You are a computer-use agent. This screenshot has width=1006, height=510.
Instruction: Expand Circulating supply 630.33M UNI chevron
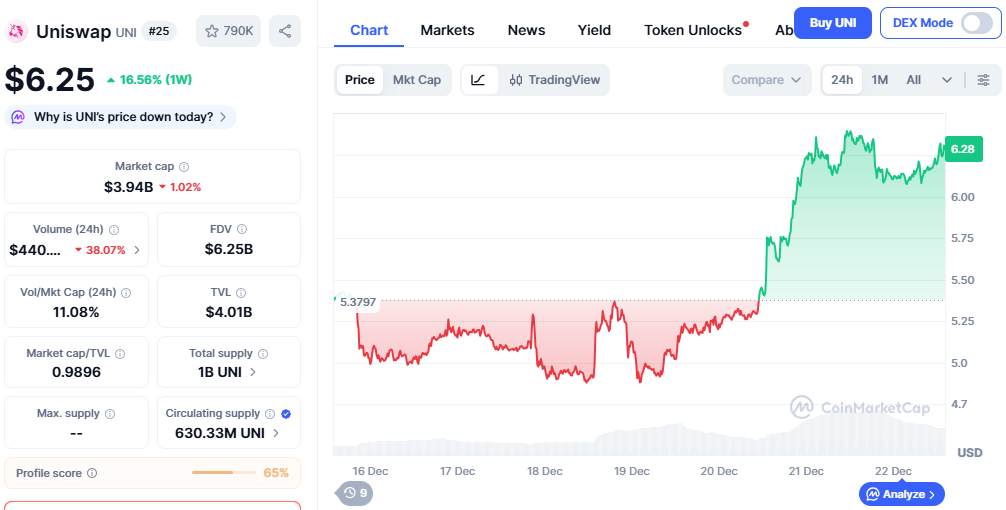pos(276,433)
